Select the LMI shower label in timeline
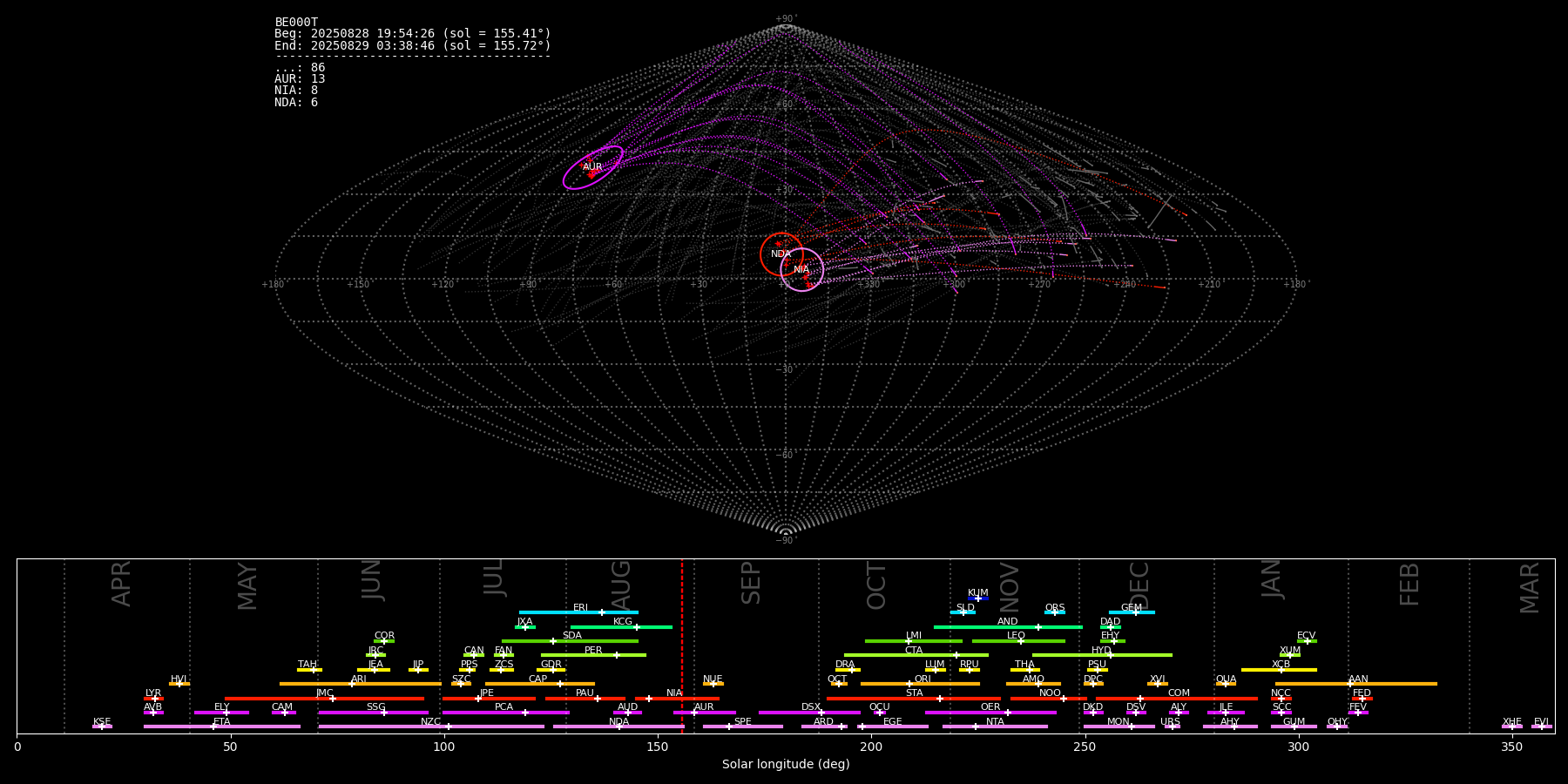The width and height of the screenshot is (1568, 784). 914,636
